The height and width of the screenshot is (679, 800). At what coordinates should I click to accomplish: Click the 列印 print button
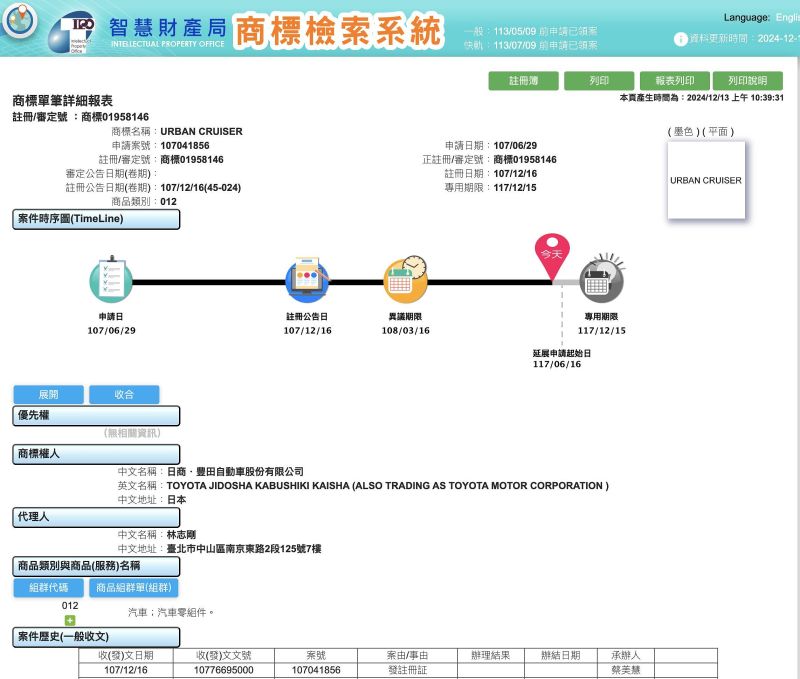(599, 81)
